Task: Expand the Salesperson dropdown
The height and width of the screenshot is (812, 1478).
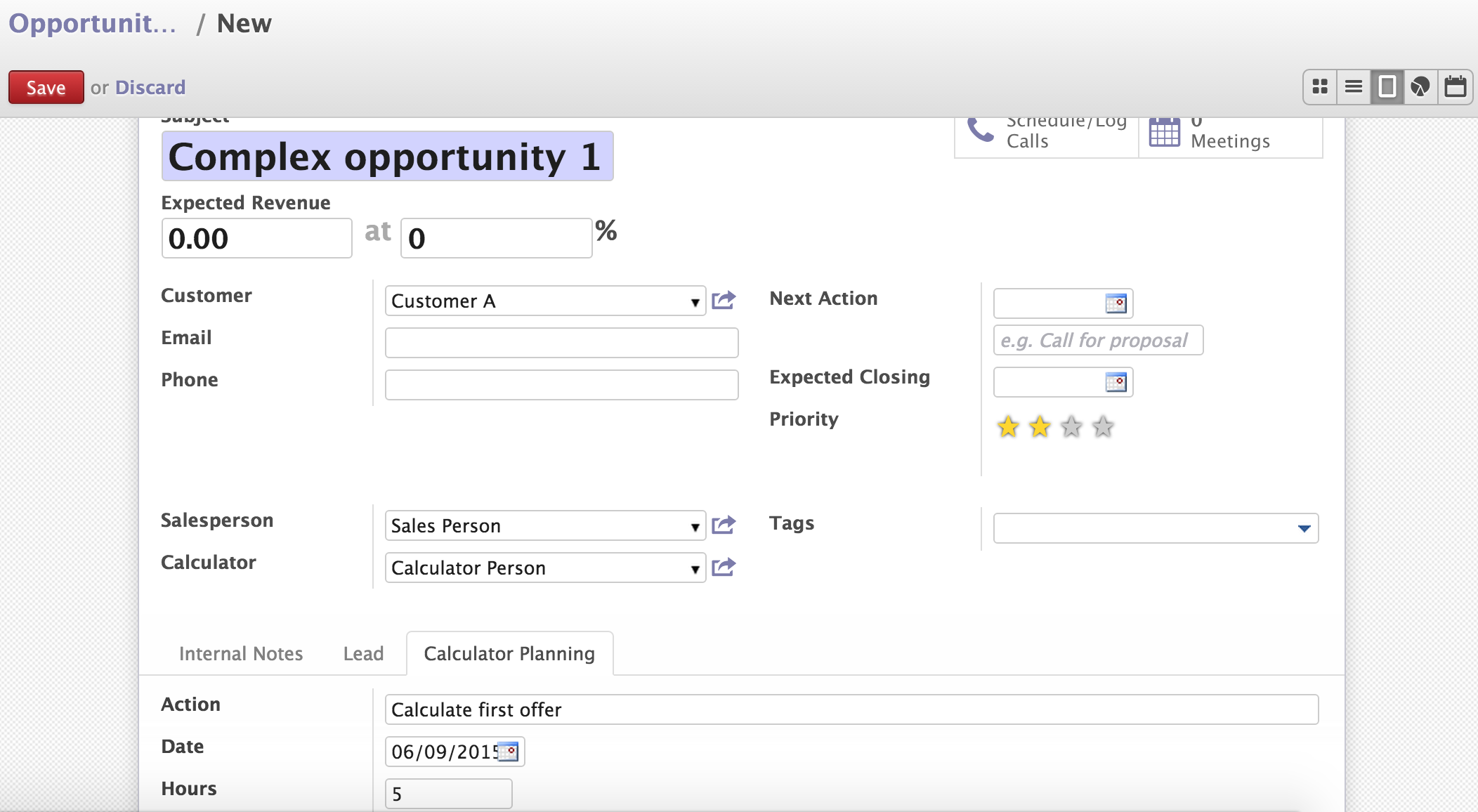Action: pyautogui.click(x=695, y=527)
